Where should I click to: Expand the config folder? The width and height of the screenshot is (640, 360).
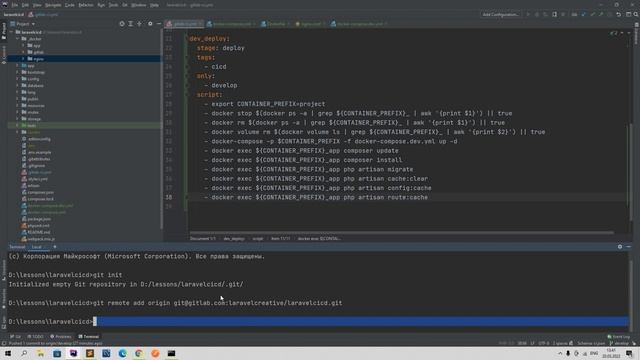18,79
